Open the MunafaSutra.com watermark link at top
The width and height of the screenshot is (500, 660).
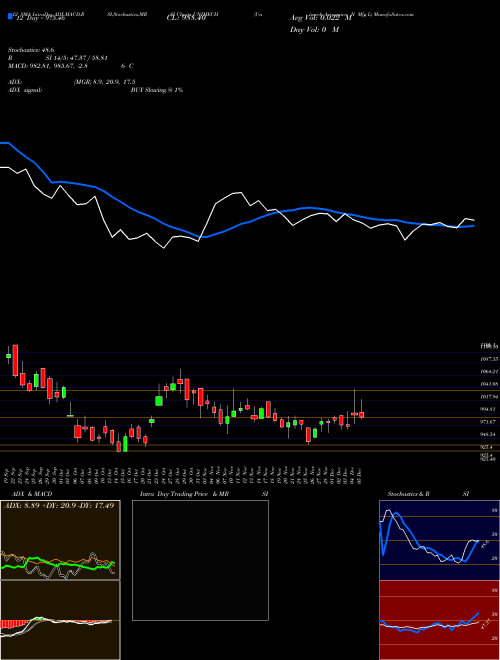[394, 14]
